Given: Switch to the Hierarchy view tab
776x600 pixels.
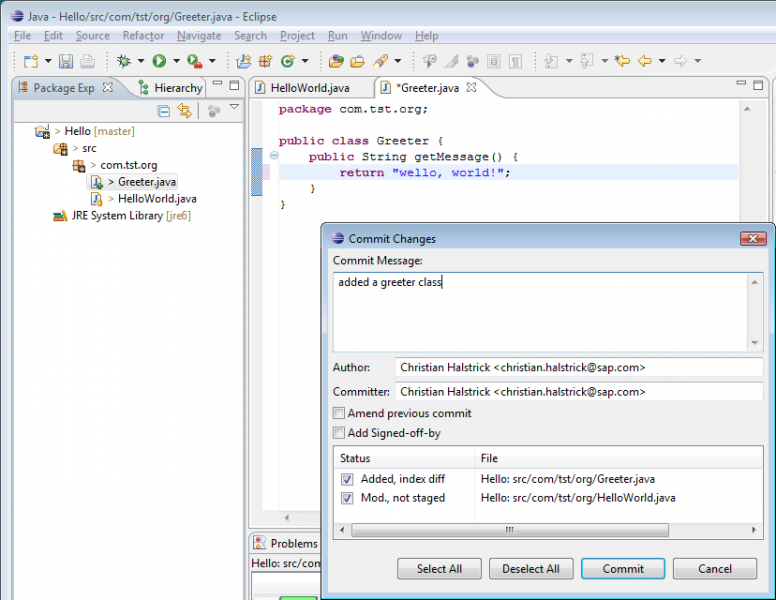Looking at the screenshot, I should [171, 88].
